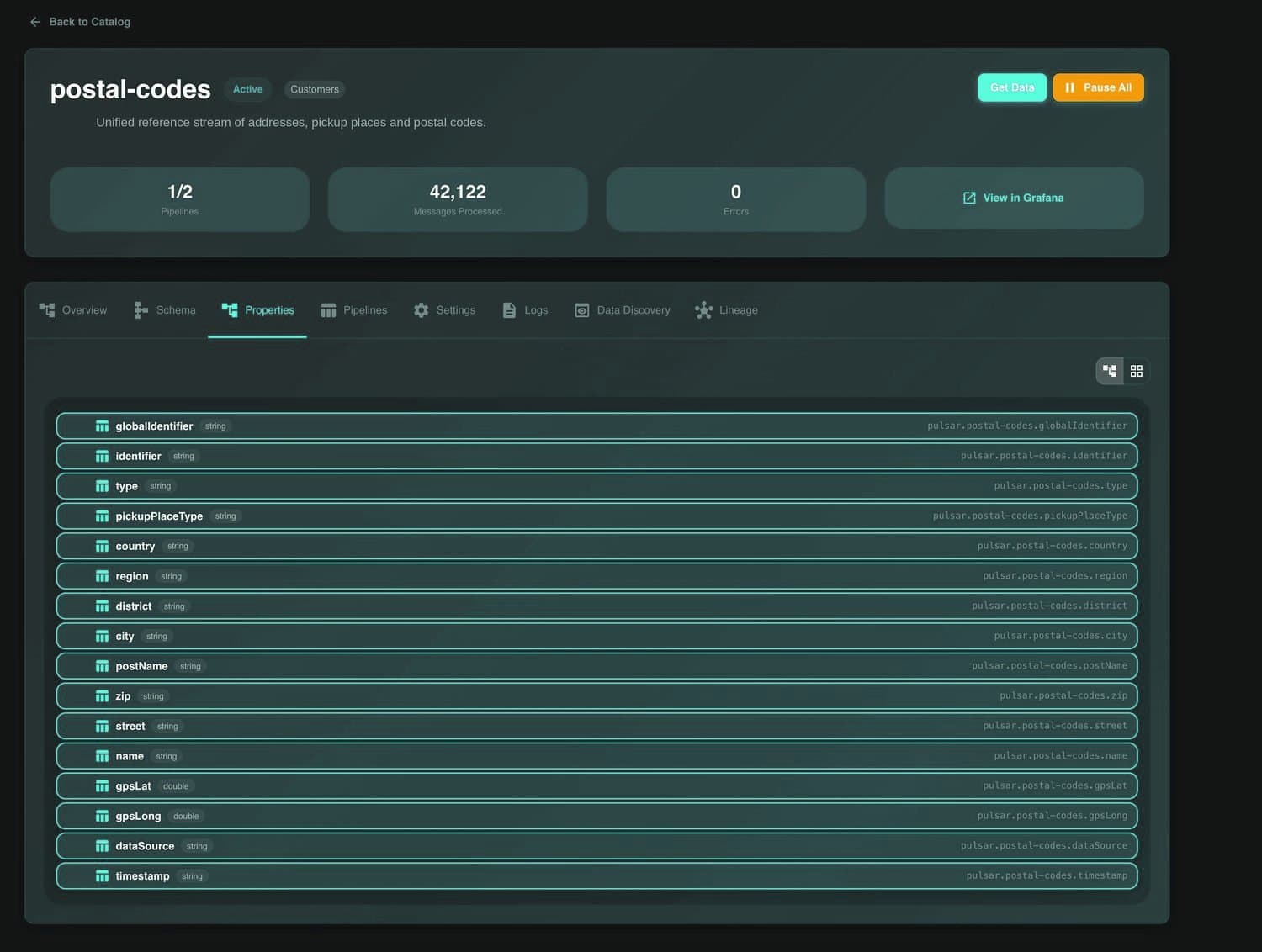1262x952 pixels.
Task: Click the Active status badge
Action: click(x=247, y=89)
